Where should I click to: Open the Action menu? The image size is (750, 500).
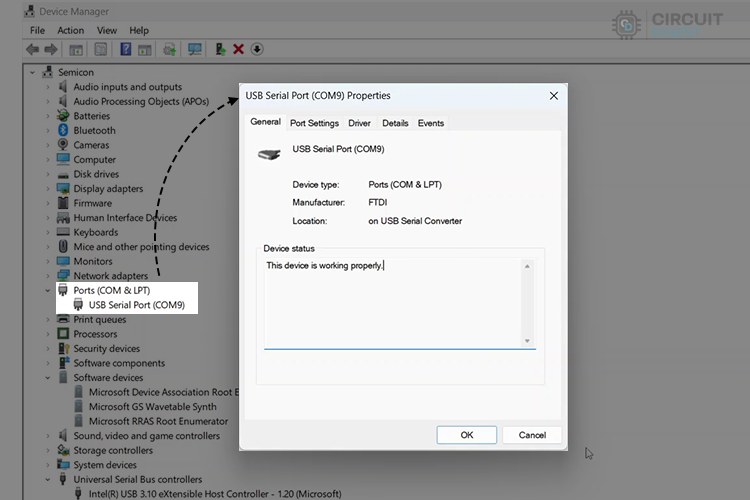tap(70, 30)
